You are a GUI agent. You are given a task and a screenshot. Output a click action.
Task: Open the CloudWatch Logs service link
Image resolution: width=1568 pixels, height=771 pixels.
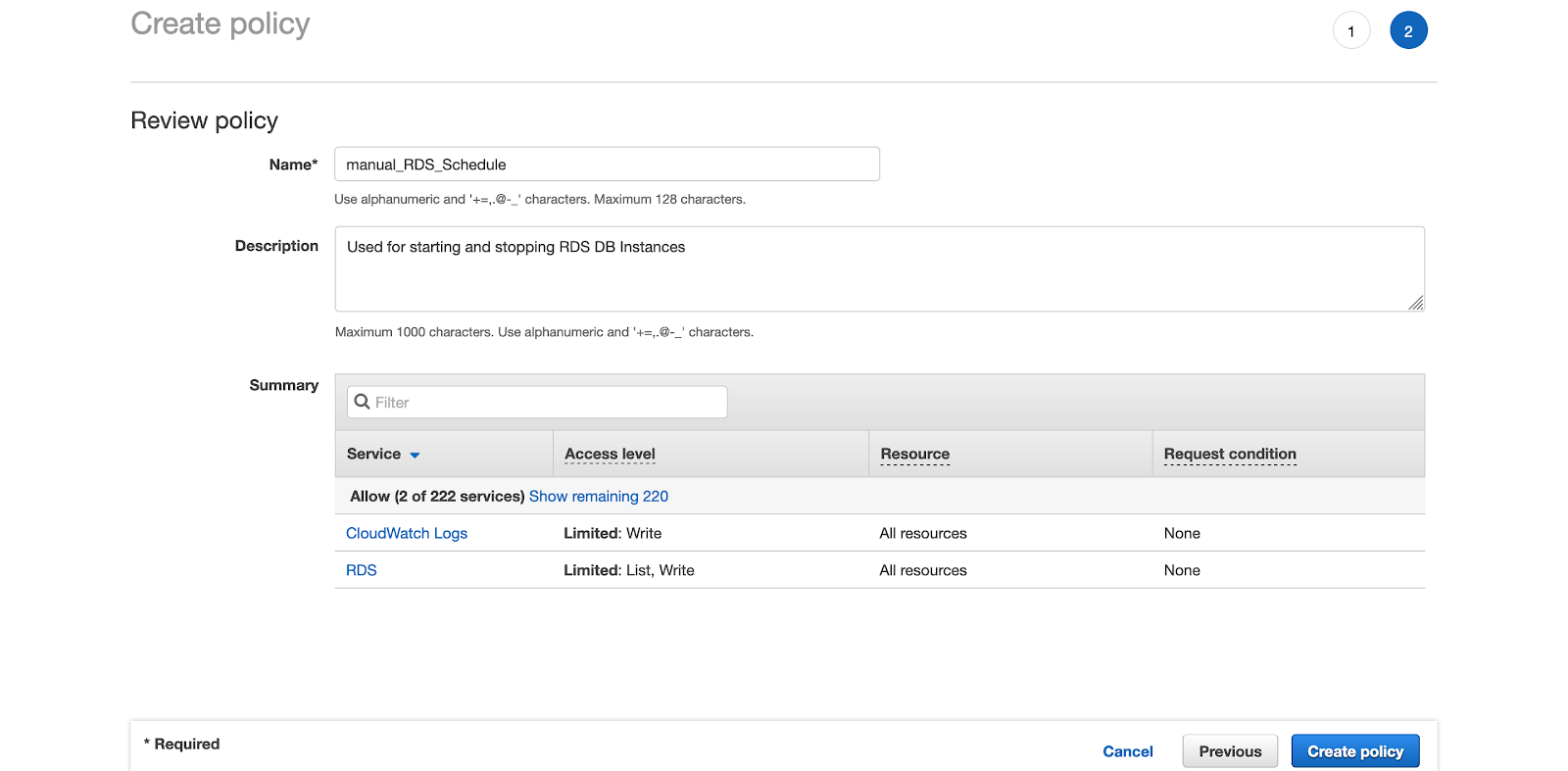(x=407, y=533)
